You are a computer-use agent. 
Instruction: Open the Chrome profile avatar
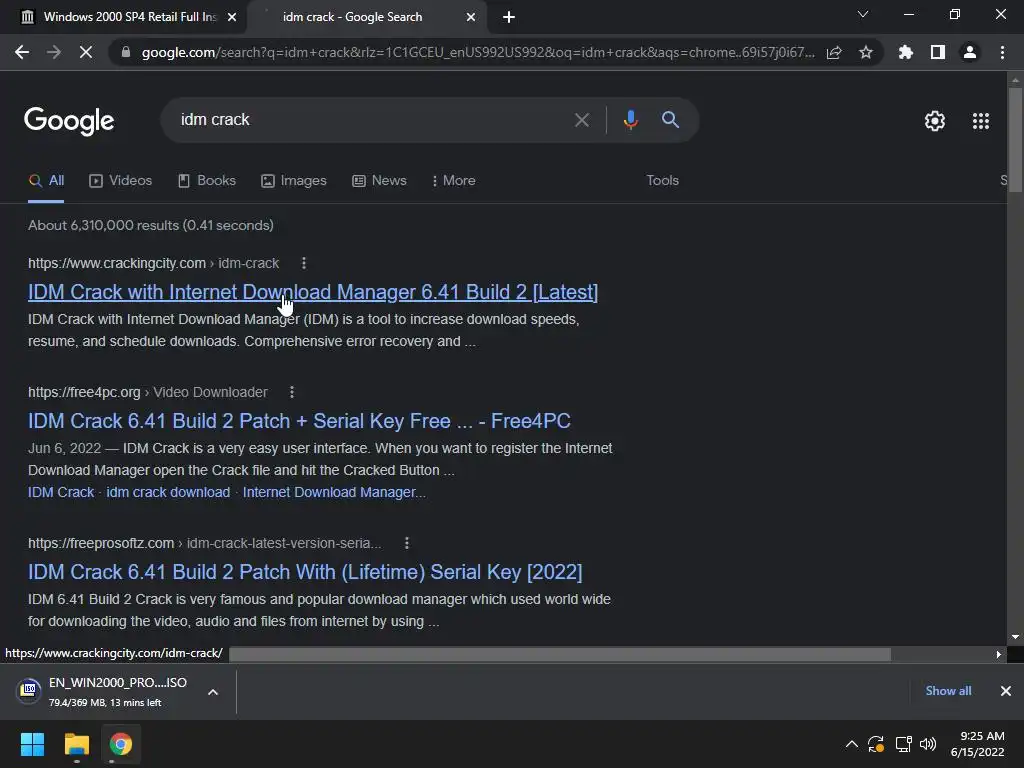970,52
